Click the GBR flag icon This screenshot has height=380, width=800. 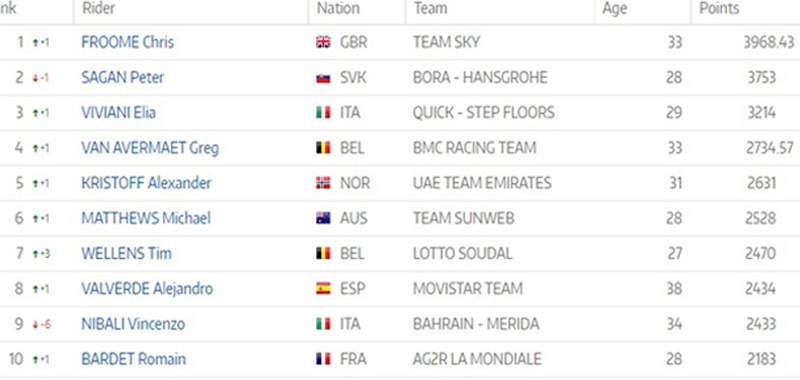pyautogui.click(x=323, y=42)
